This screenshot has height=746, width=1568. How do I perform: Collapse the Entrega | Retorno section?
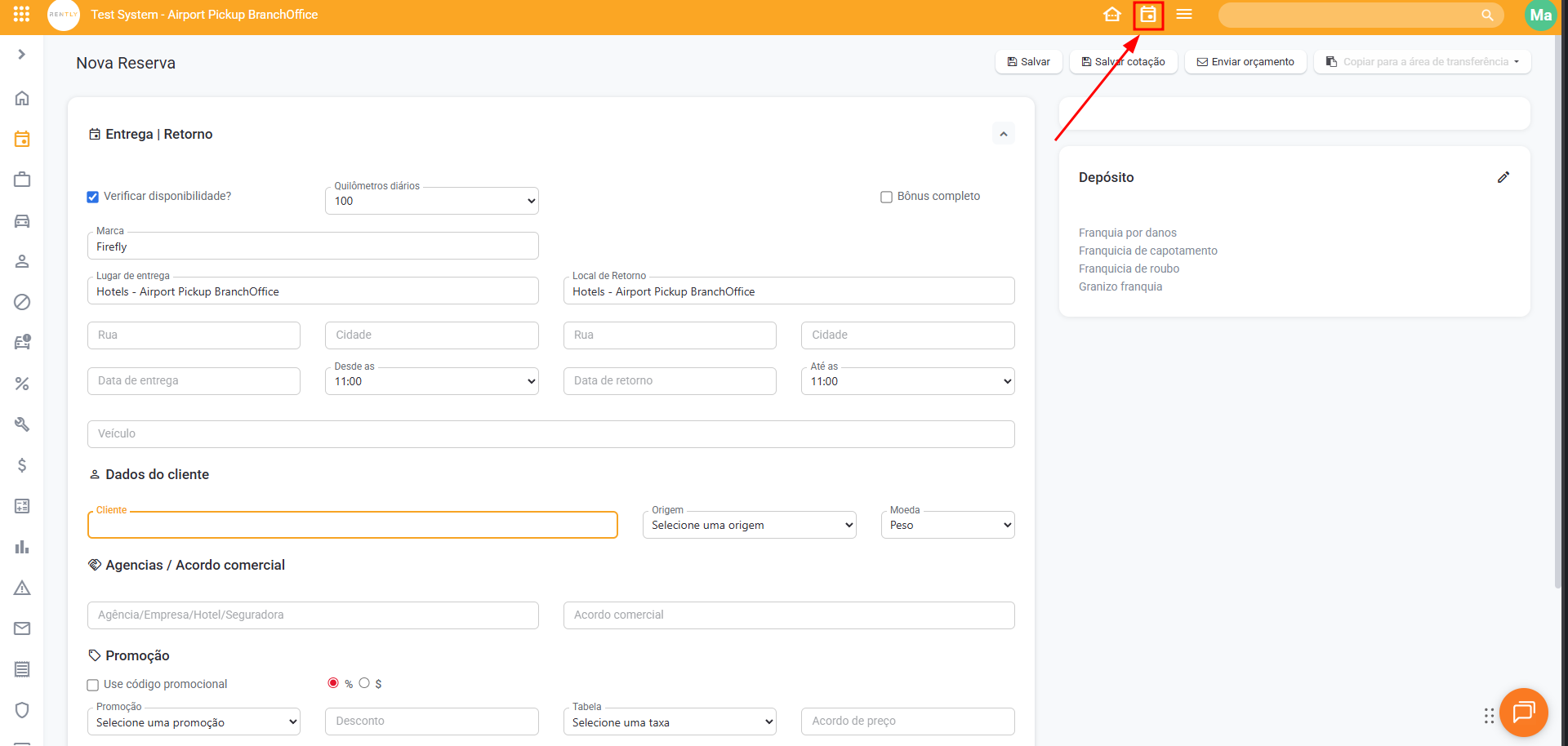point(1004,134)
